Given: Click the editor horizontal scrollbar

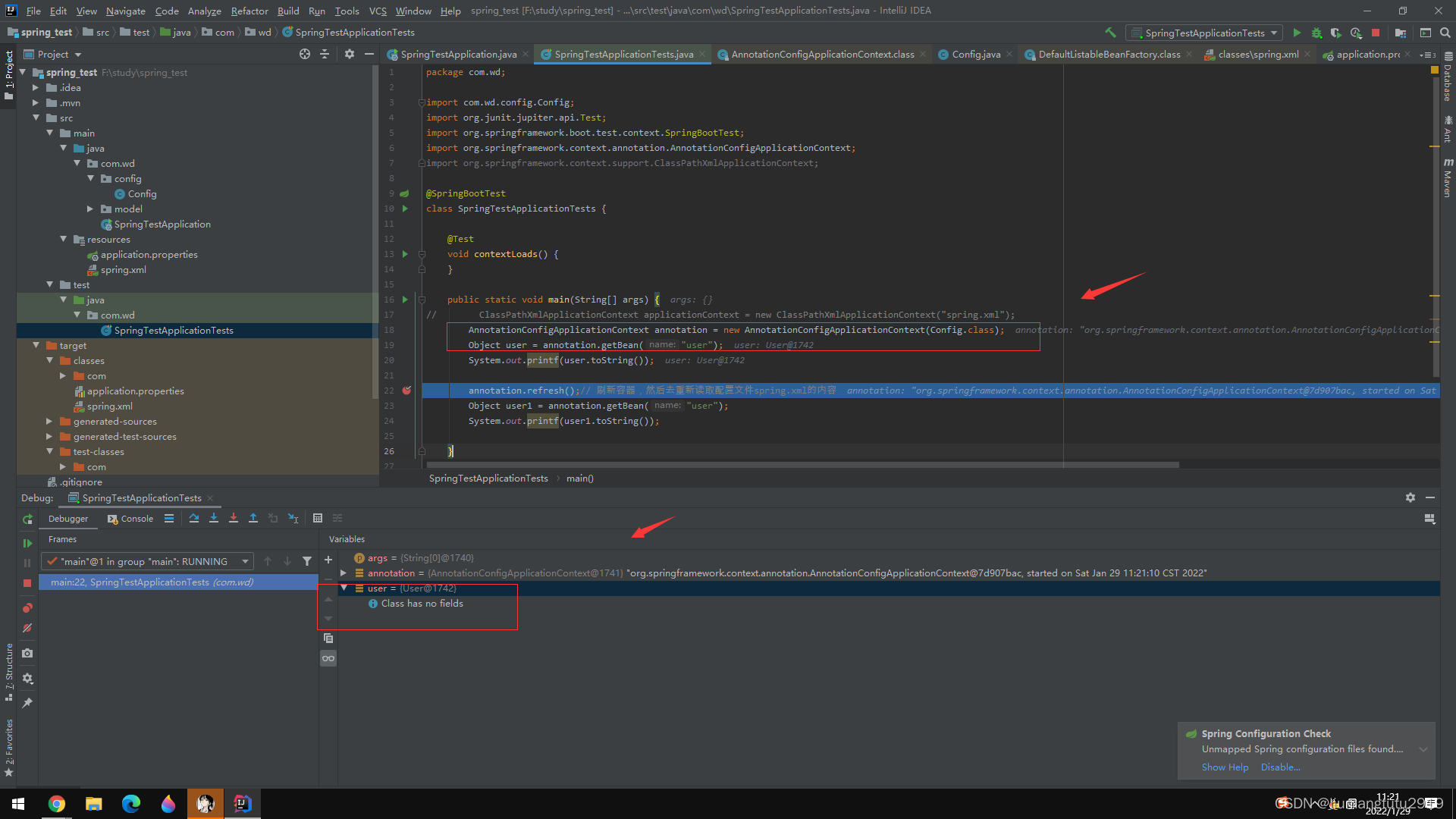Looking at the screenshot, I should 802,465.
